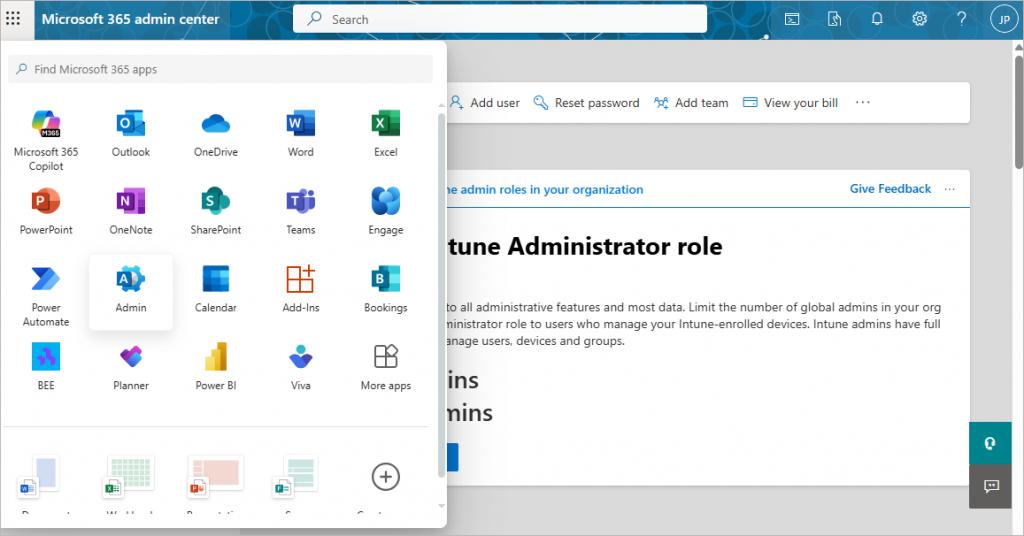Click Add team action
Image resolution: width=1024 pixels, height=536 pixels.
coord(691,102)
